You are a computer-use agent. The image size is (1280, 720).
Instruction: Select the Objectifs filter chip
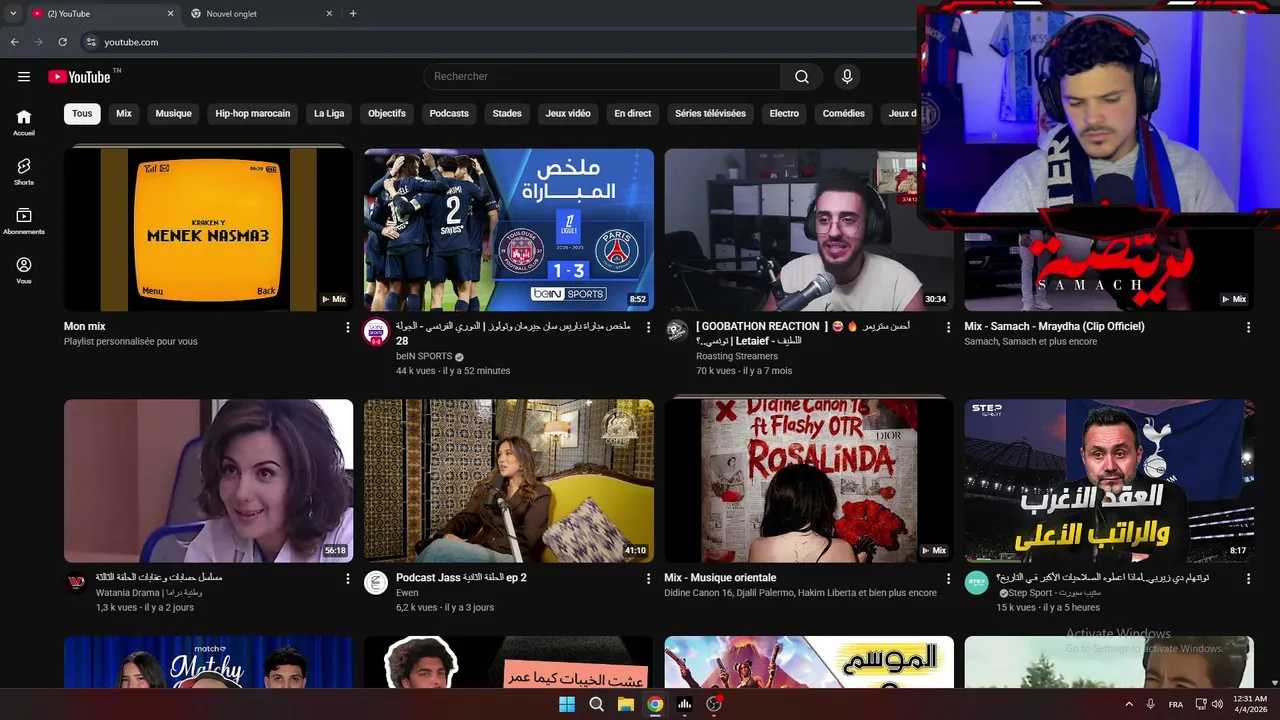tap(387, 114)
